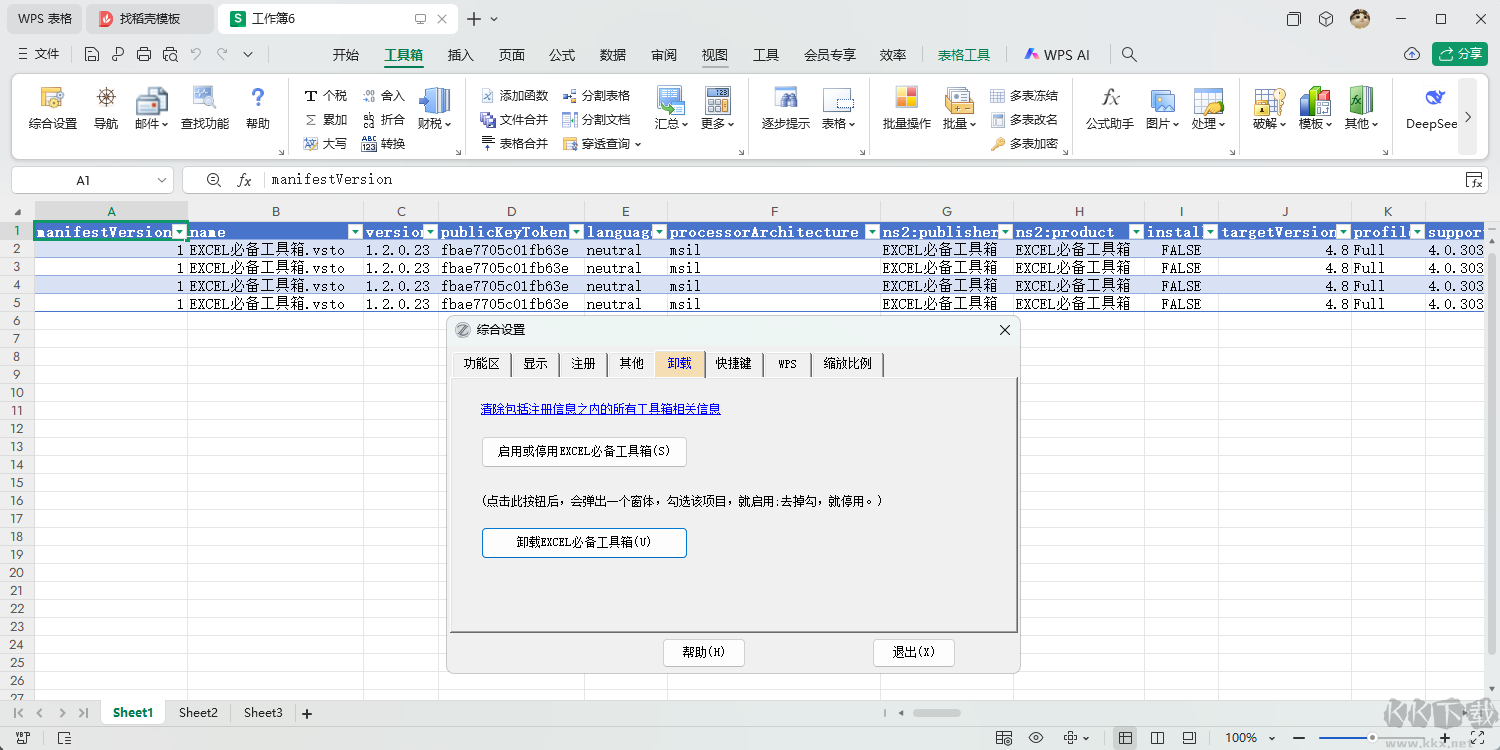The image size is (1500, 750).
Task: Open filter dropdown for name column
Action: pyautogui.click(x=355, y=232)
